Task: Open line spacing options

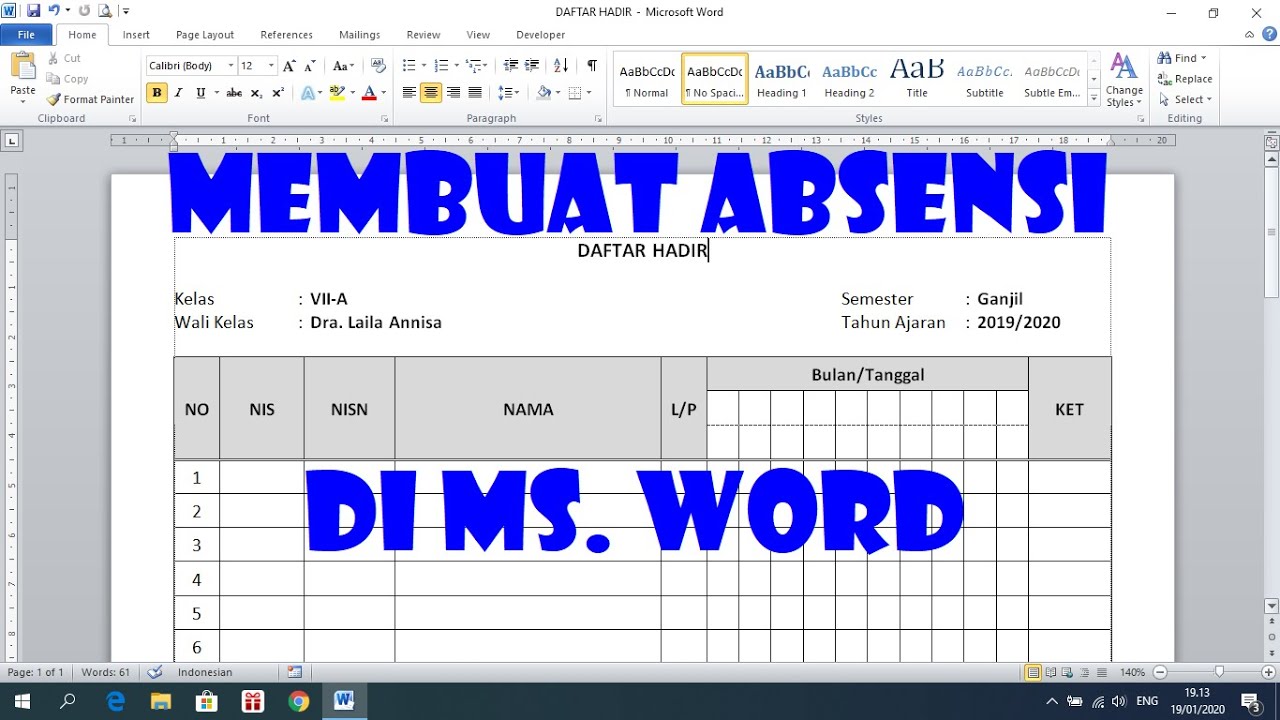Action: click(508, 93)
